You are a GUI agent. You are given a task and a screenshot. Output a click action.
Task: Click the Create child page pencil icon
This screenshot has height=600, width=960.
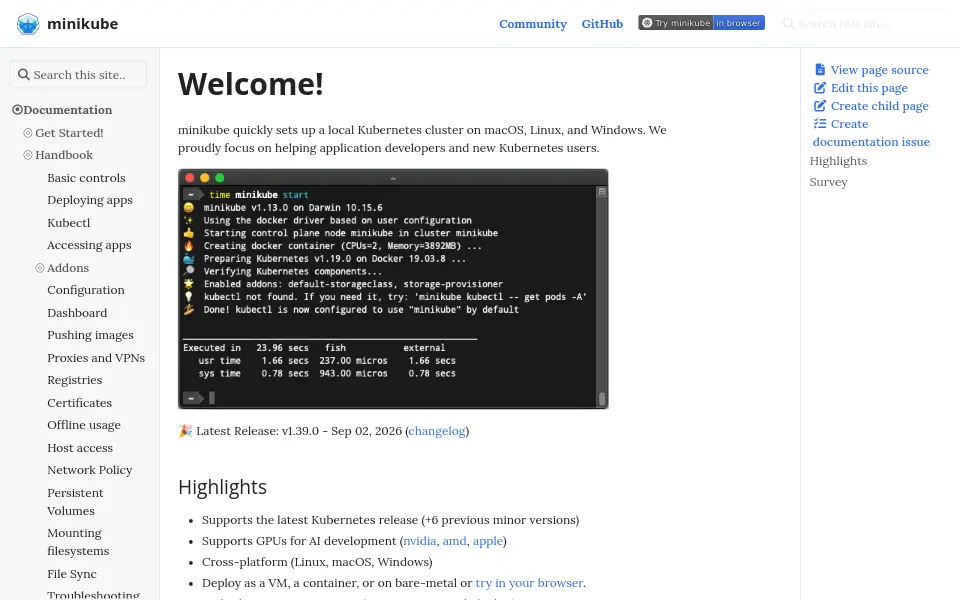click(x=820, y=105)
